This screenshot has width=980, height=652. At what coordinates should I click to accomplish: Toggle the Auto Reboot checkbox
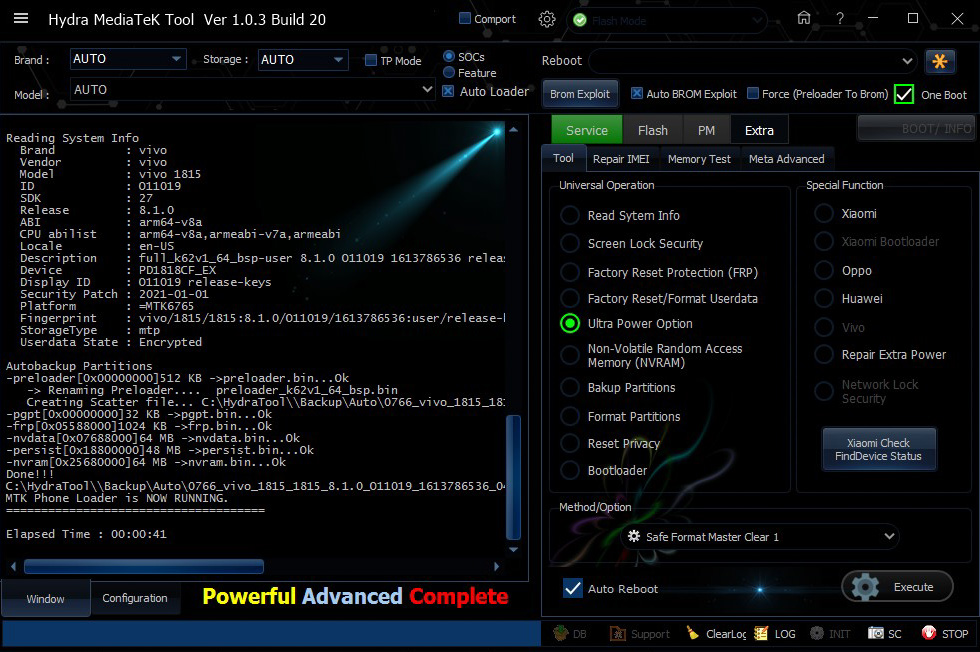(x=573, y=588)
